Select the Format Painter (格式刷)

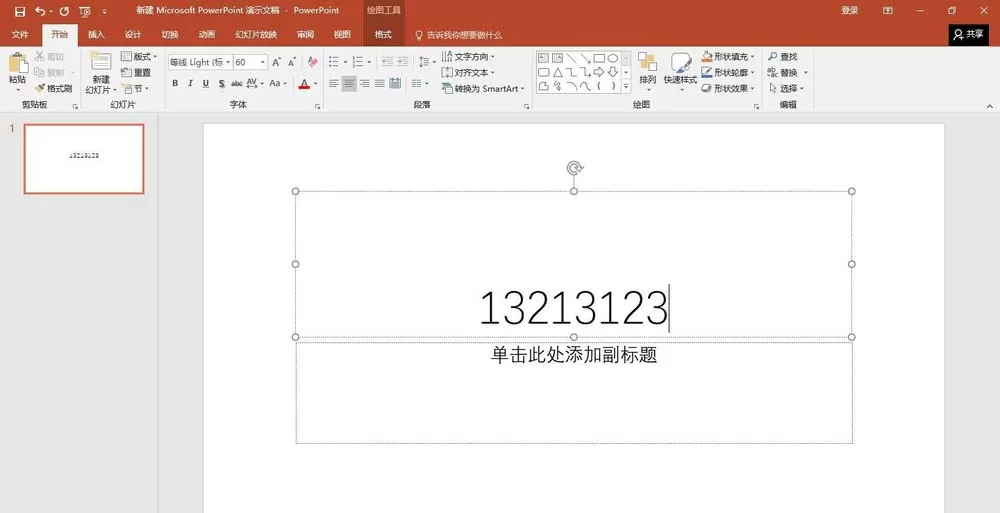coord(54,88)
